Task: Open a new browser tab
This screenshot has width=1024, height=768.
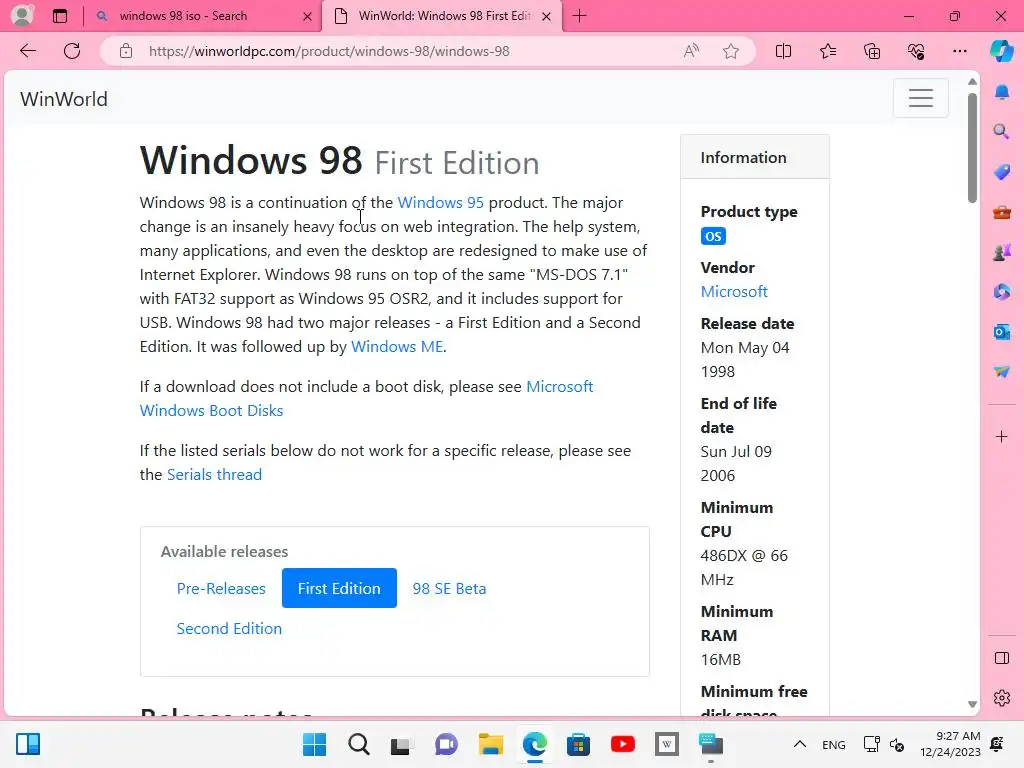Action: (x=579, y=16)
